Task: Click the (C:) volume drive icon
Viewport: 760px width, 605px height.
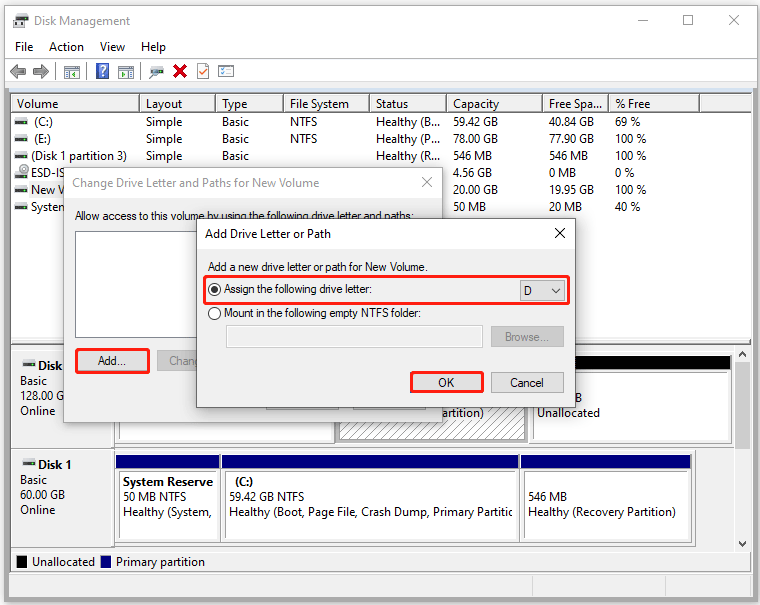Action: click(x=21, y=122)
